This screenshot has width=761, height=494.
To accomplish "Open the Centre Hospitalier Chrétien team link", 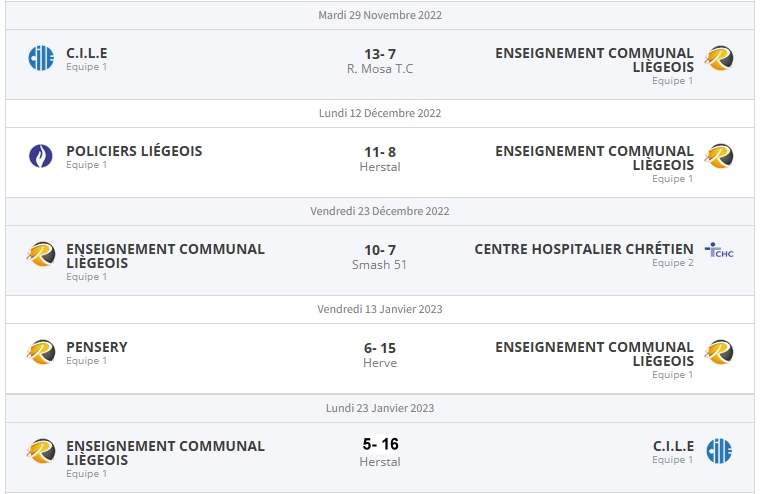I will [x=583, y=249].
